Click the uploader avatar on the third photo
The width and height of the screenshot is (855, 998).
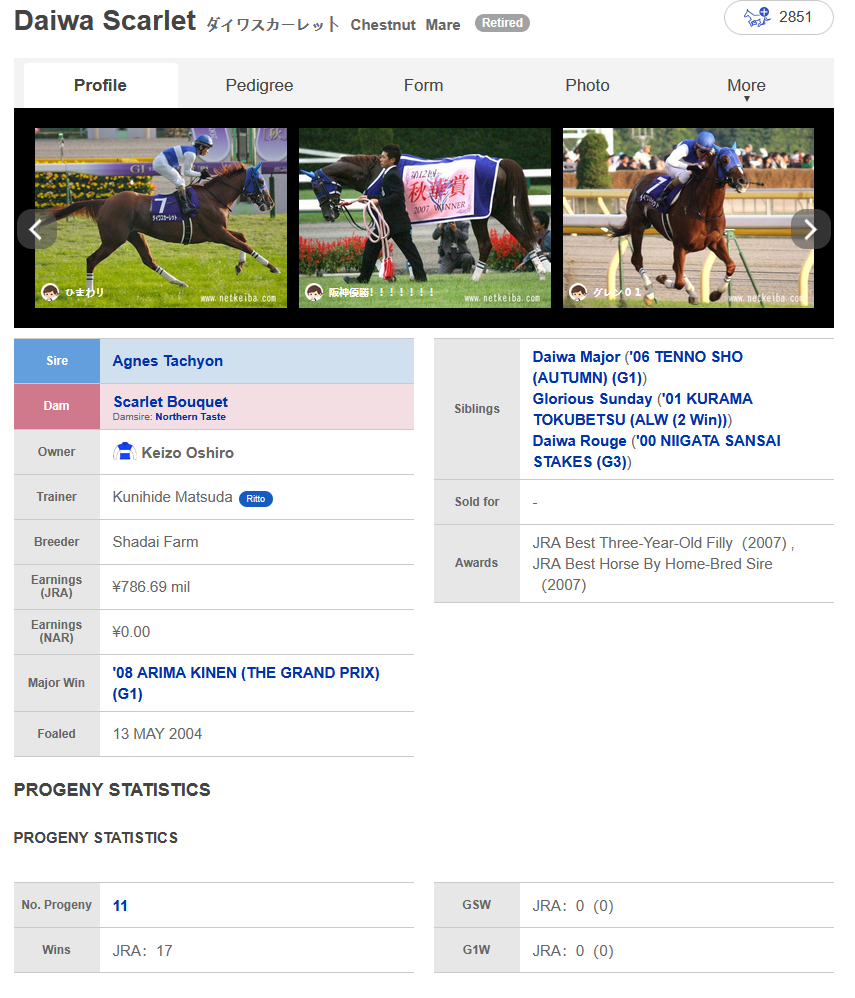pos(577,292)
